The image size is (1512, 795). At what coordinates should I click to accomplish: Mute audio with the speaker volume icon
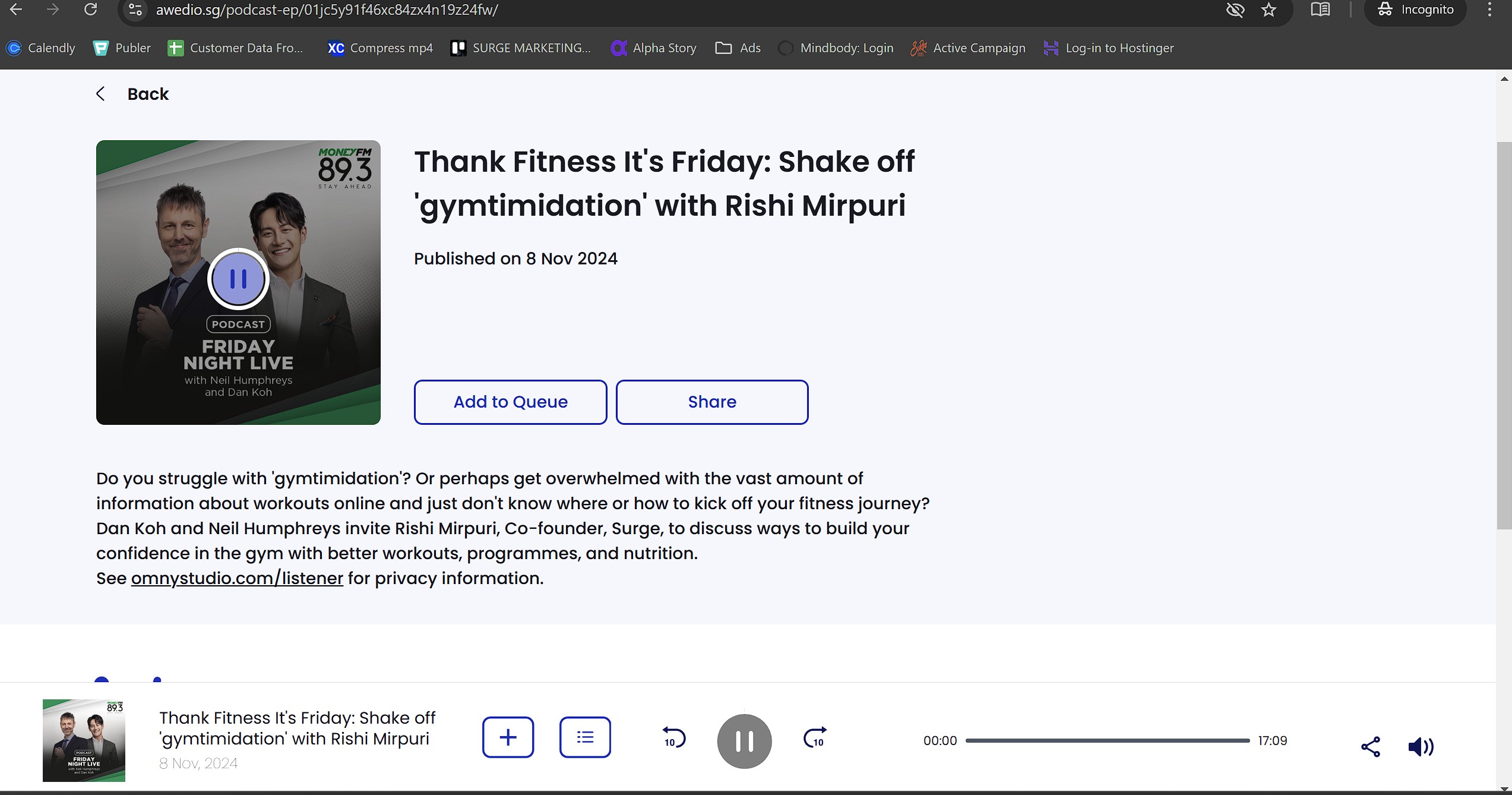coord(1421,747)
